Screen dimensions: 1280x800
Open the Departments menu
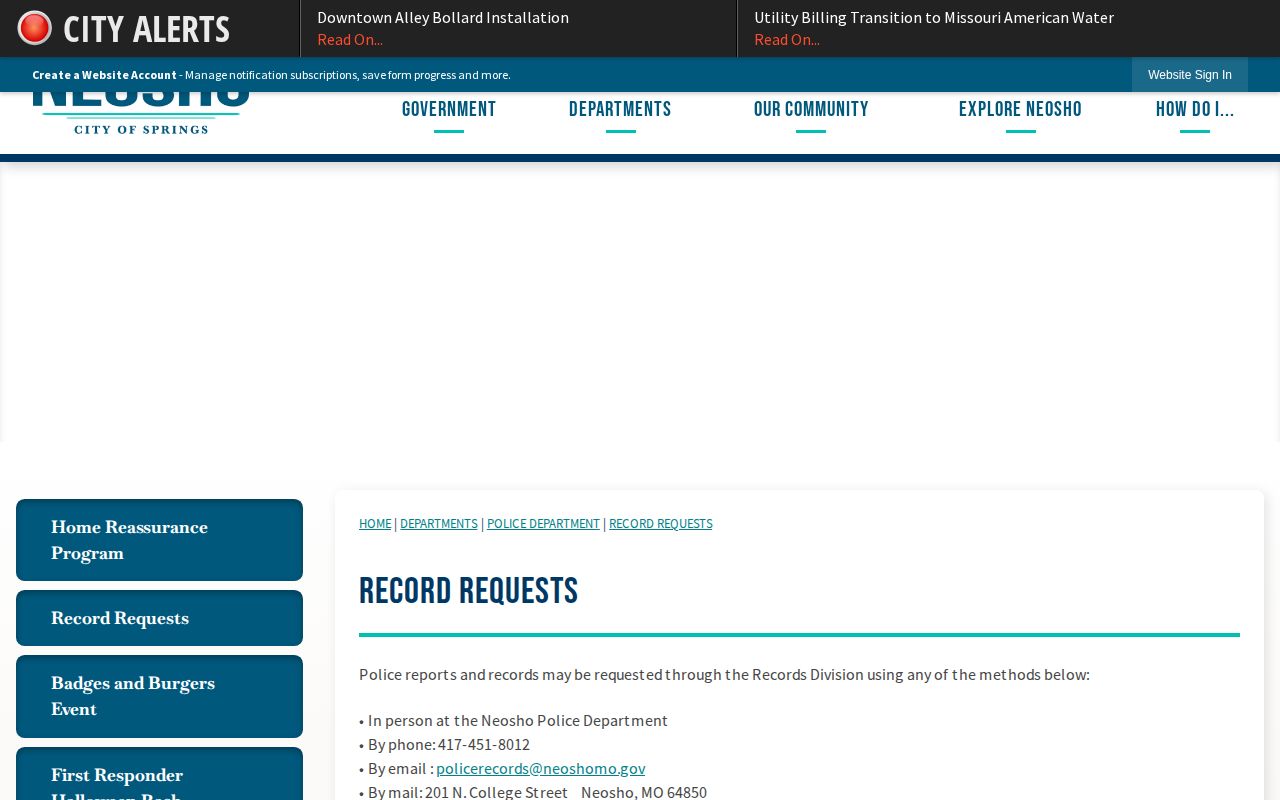(x=620, y=110)
